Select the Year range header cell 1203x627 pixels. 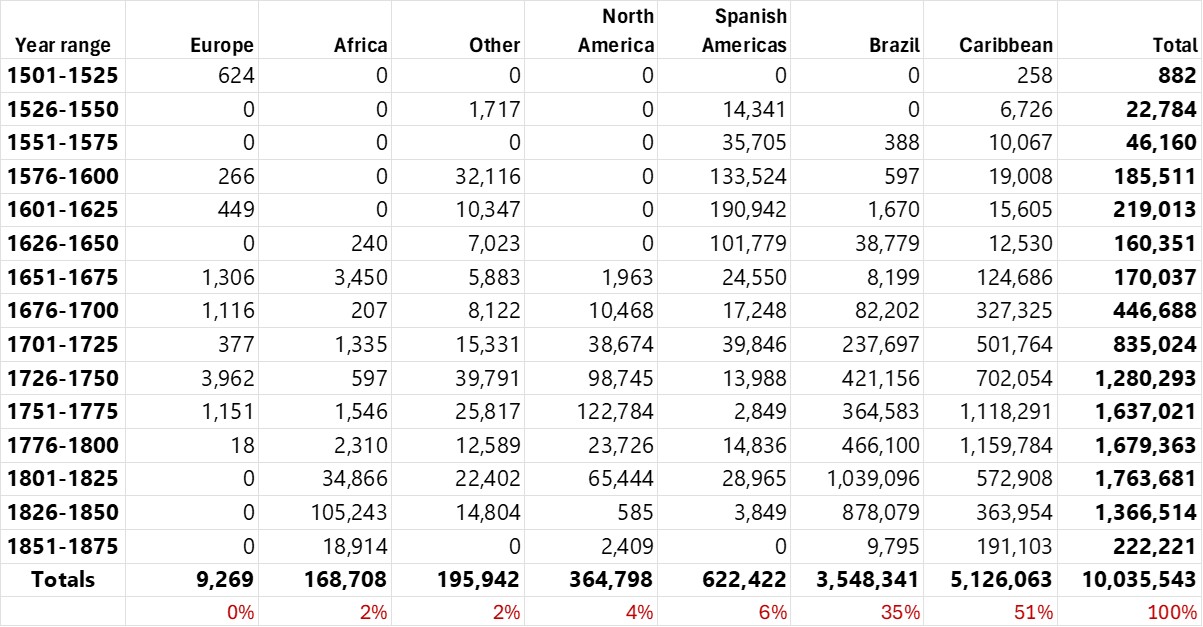coord(62,45)
